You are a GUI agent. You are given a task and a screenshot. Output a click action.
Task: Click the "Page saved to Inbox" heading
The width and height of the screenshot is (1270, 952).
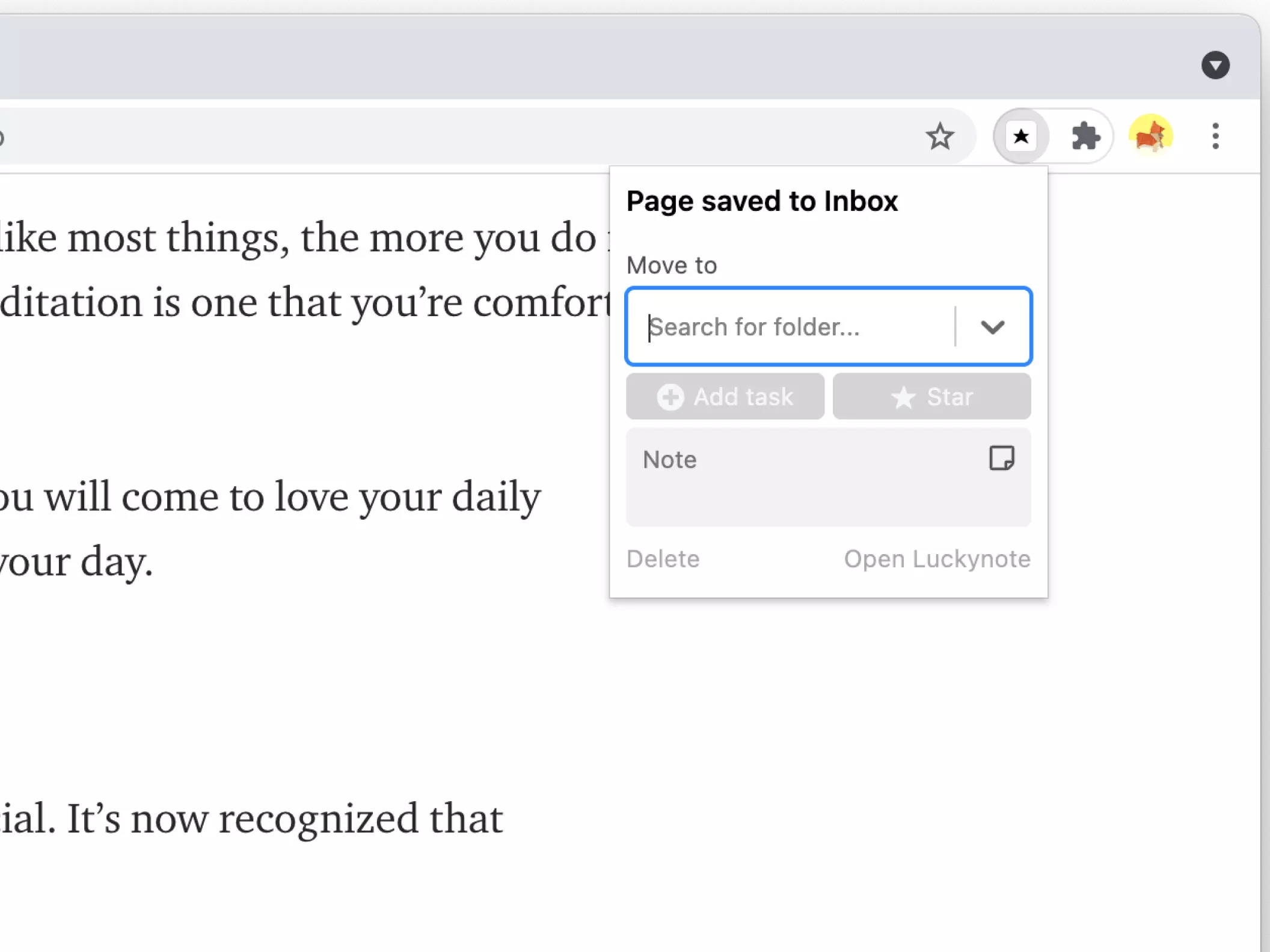[x=762, y=201]
